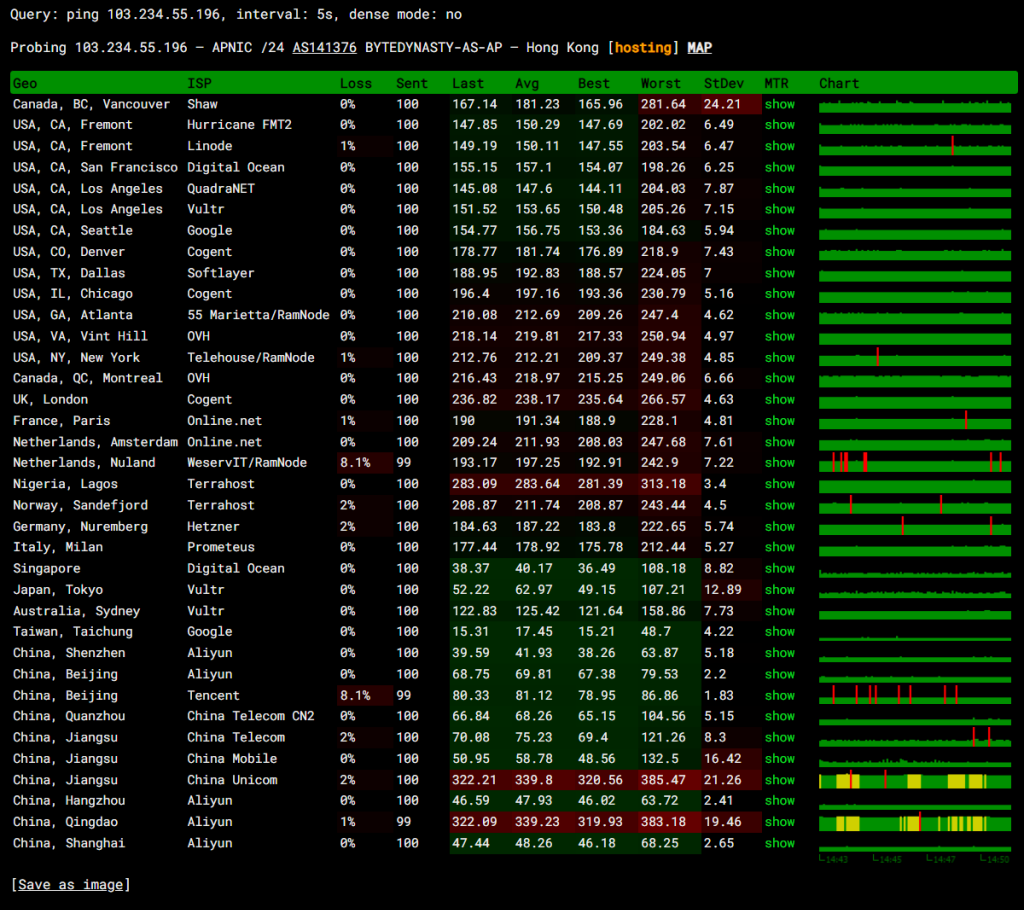Show MTR for Canada, BC, Vancouver Shaw
1024x910 pixels.
click(x=780, y=104)
